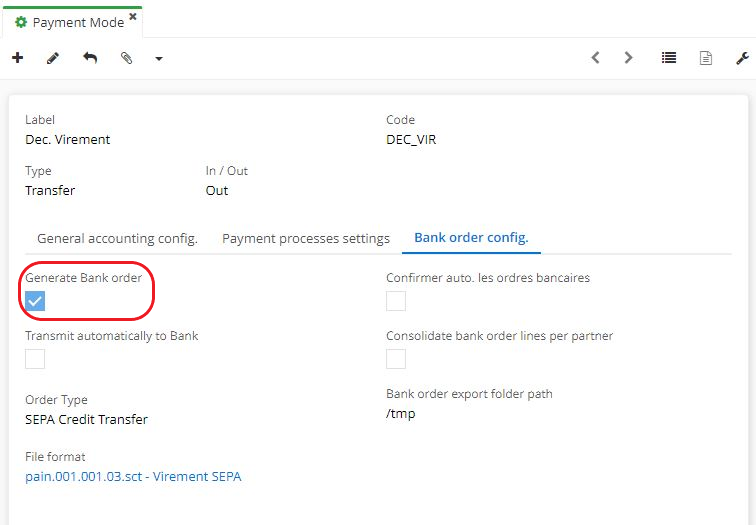Go to next record with right chevron
This screenshot has width=756, height=525.
629,58
